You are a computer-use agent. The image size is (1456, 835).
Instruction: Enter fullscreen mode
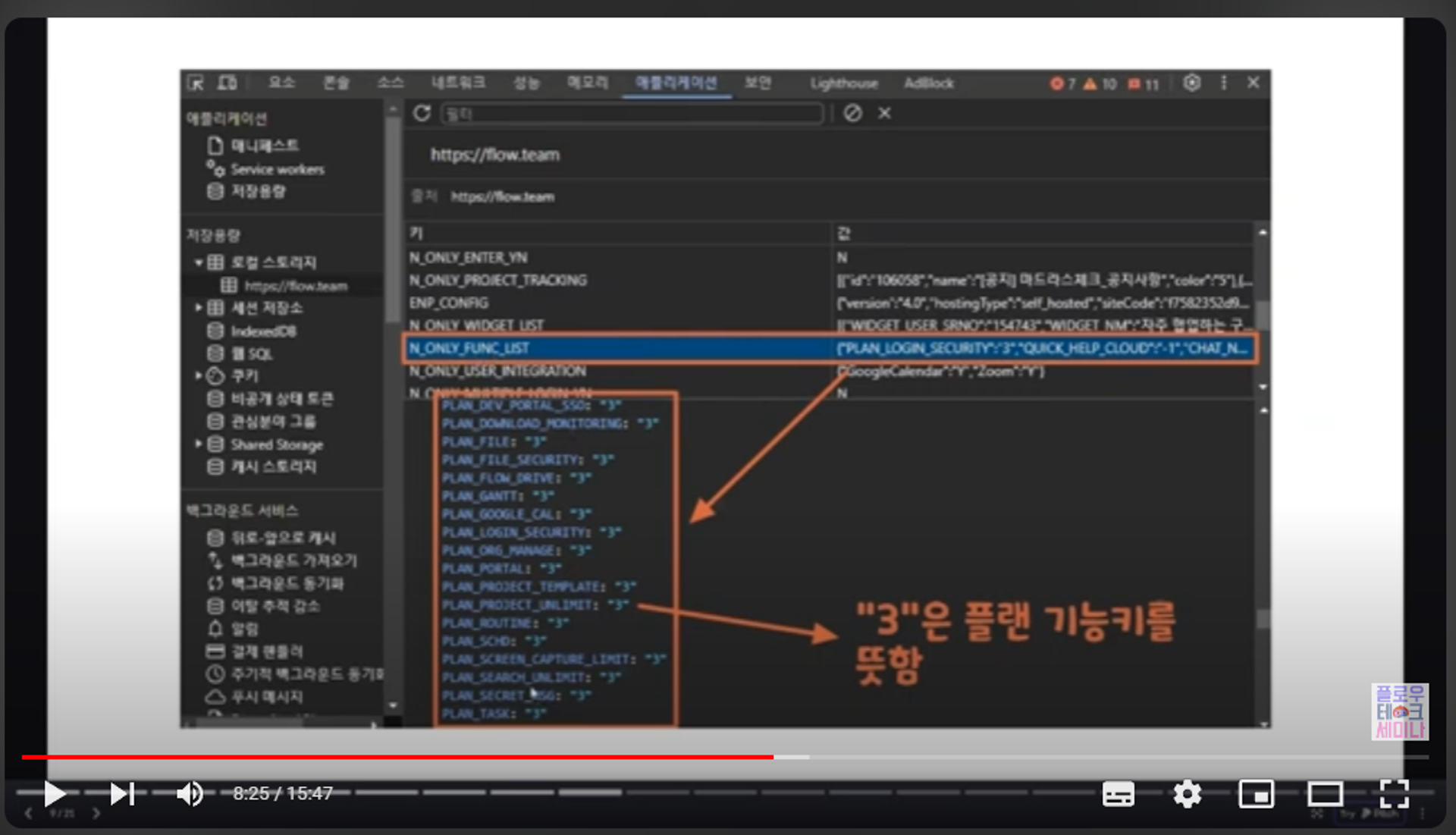1394,794
